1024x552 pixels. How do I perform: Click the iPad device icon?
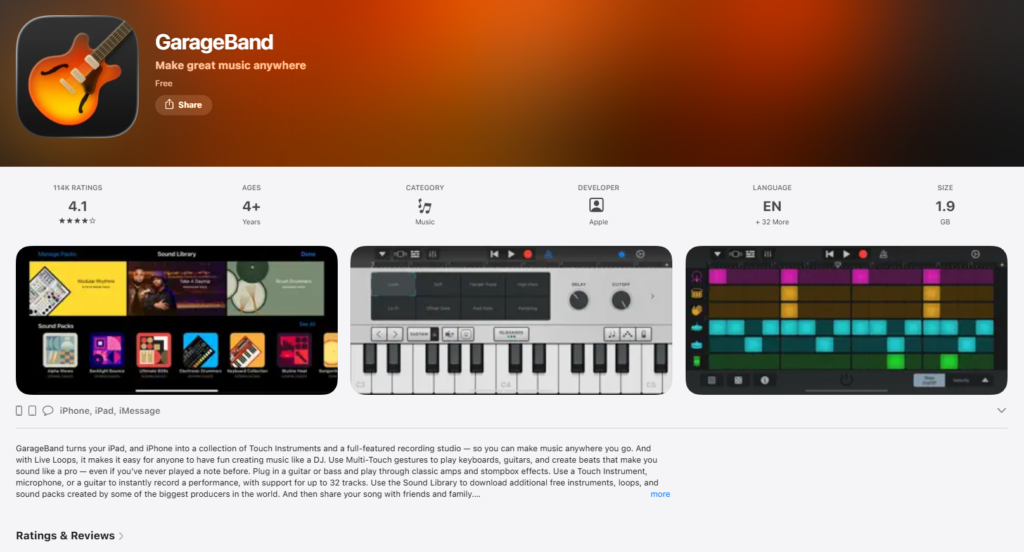tap(32, 411)
